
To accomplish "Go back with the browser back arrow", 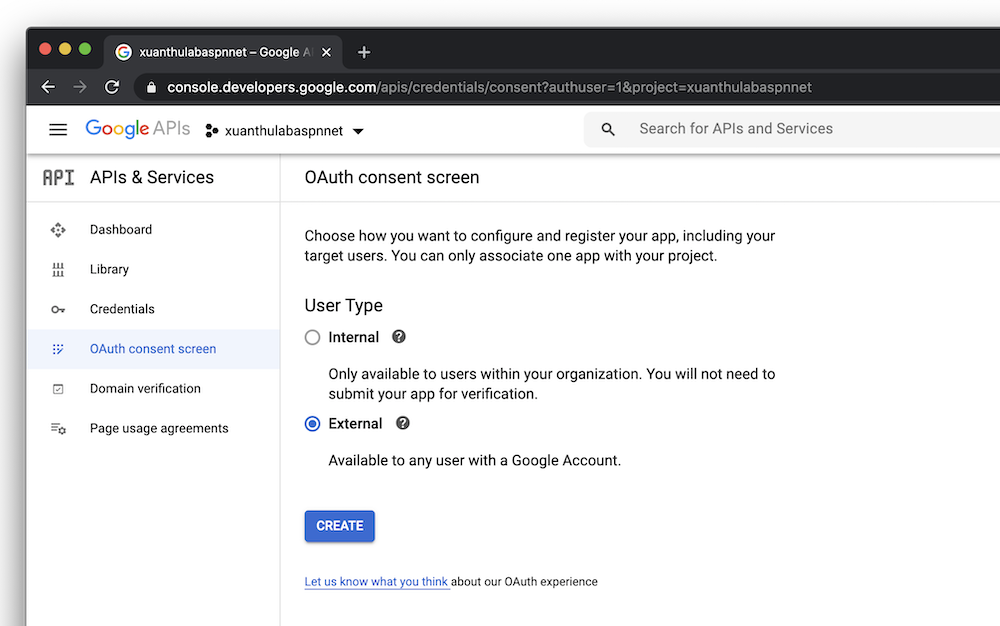I will (x=48, y=87).
